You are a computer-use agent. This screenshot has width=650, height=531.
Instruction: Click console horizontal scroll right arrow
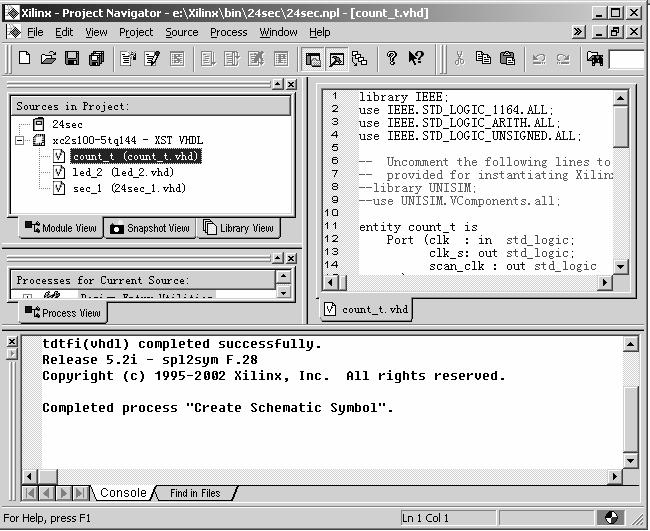[615, 477]
